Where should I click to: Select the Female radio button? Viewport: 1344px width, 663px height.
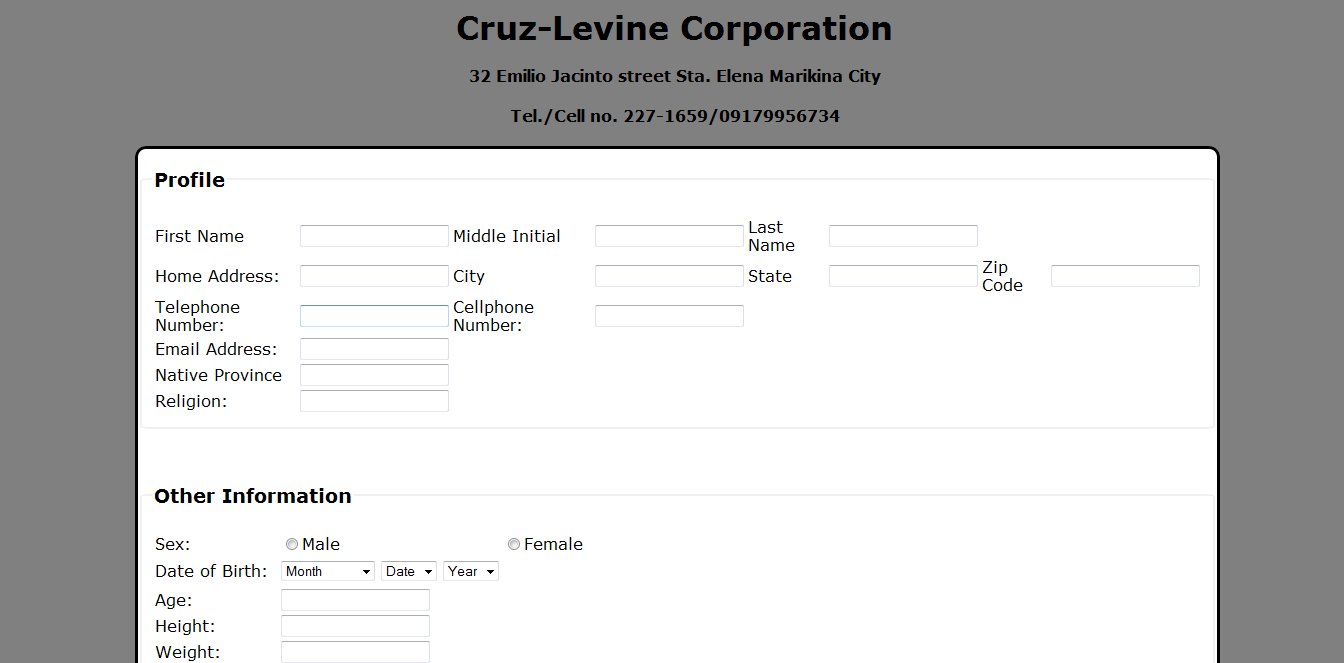[x=514, y=545]
